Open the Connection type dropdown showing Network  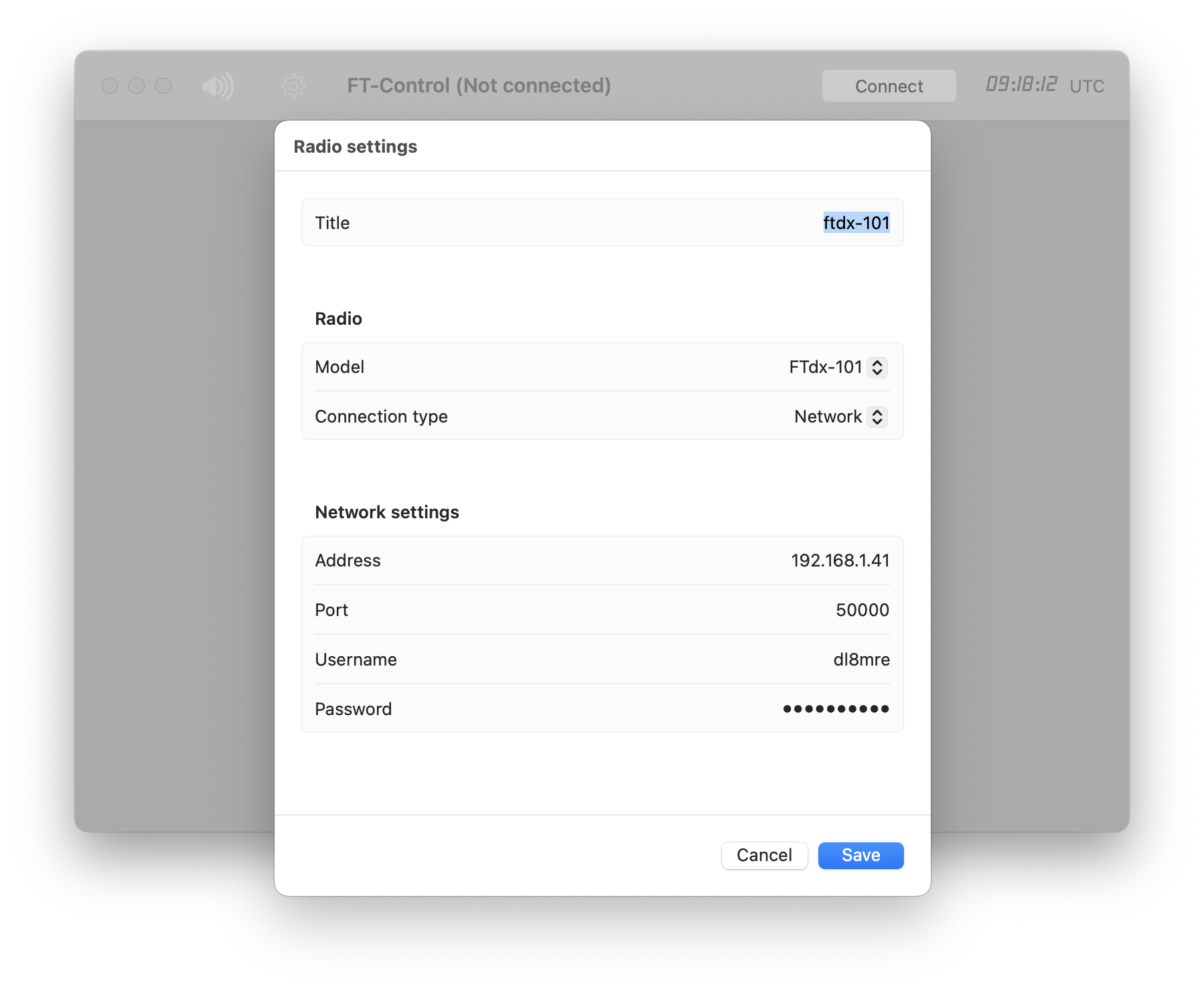840,416
